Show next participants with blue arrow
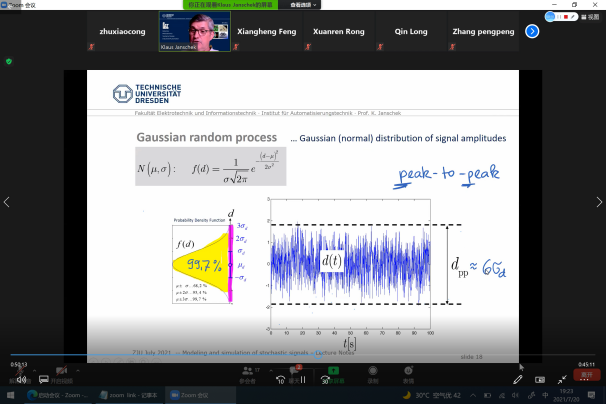This screenshot has width=606, height=404. pos(532,31)
